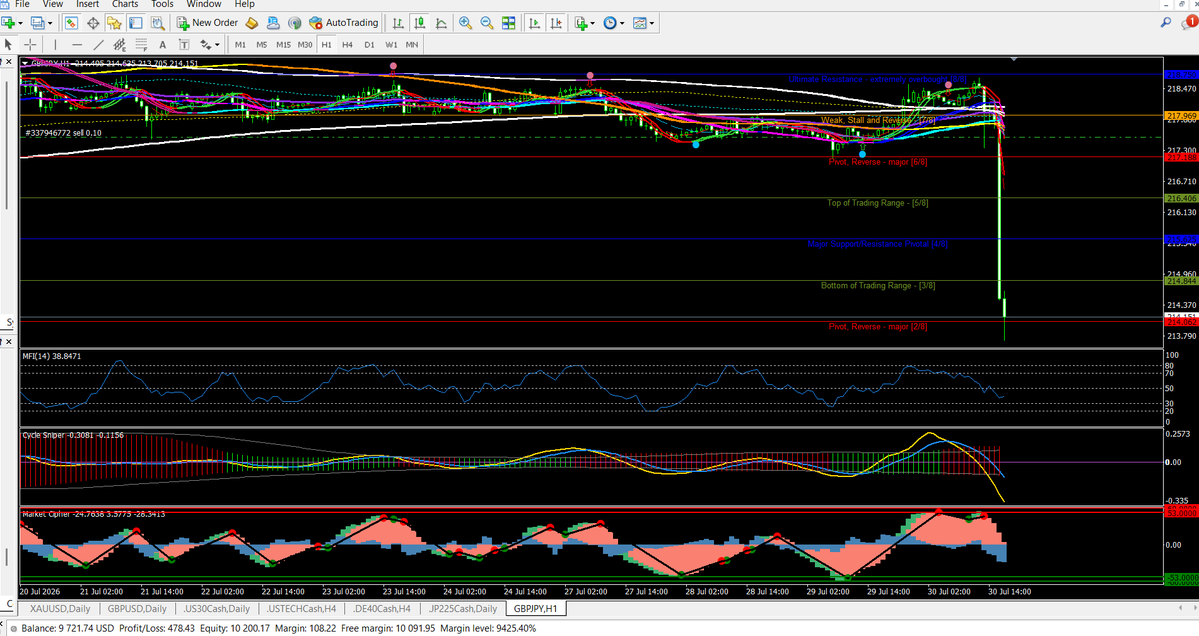Switch to the JP225Cash,Daily chart tab
The width and height of the screenshot is (1199, 636).
pyautogui.click(x=463, y=609)
